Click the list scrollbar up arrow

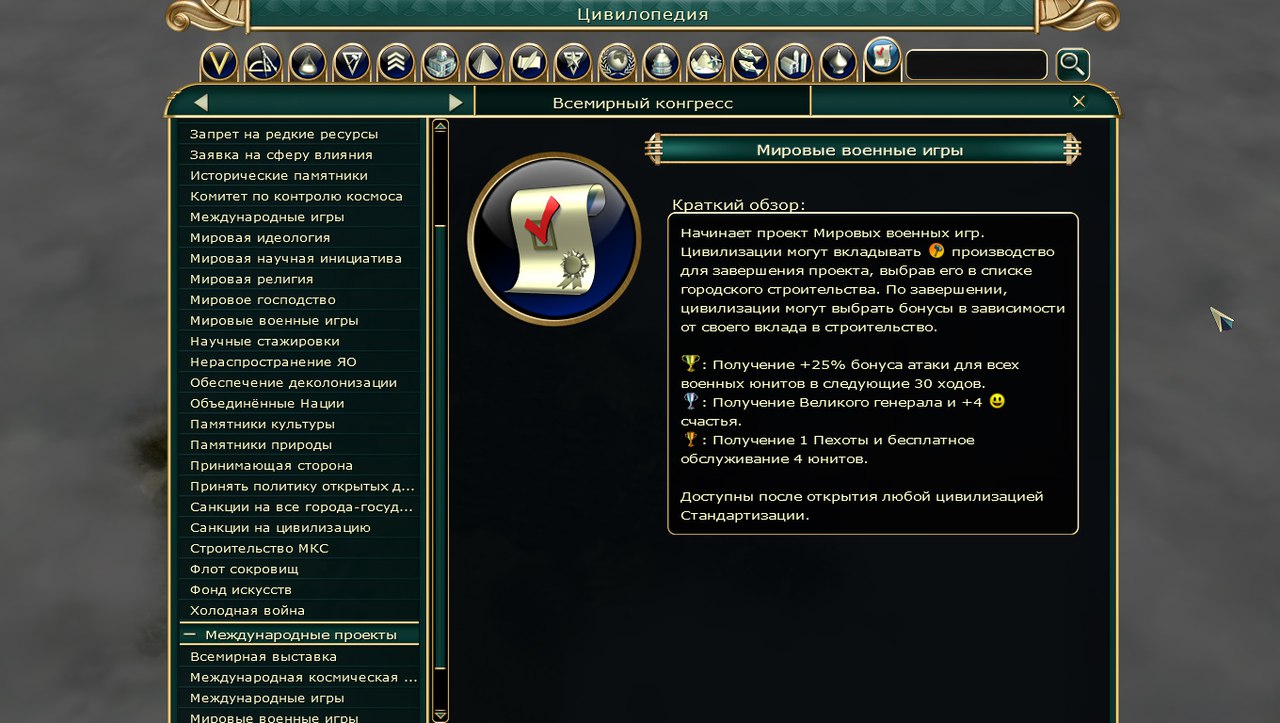[x=440, y=127]
